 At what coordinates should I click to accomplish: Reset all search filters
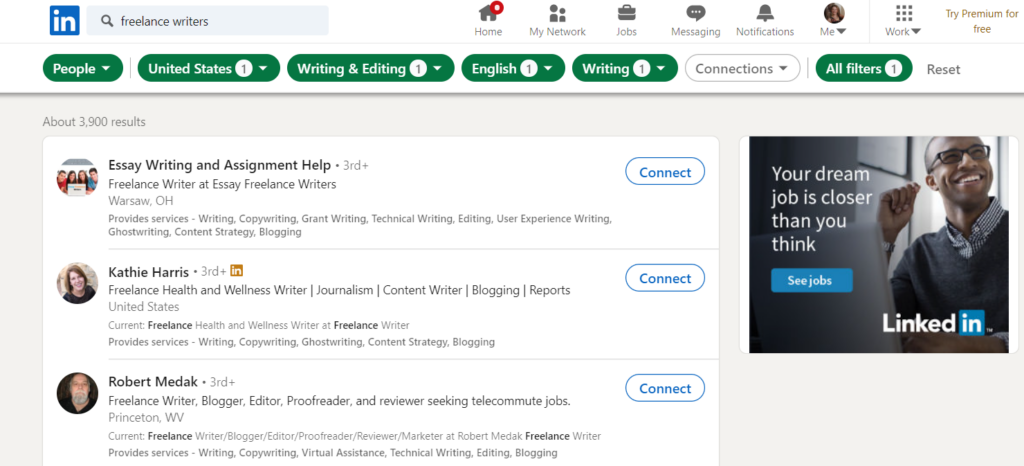pyautogui.click(x=943, y=69)
